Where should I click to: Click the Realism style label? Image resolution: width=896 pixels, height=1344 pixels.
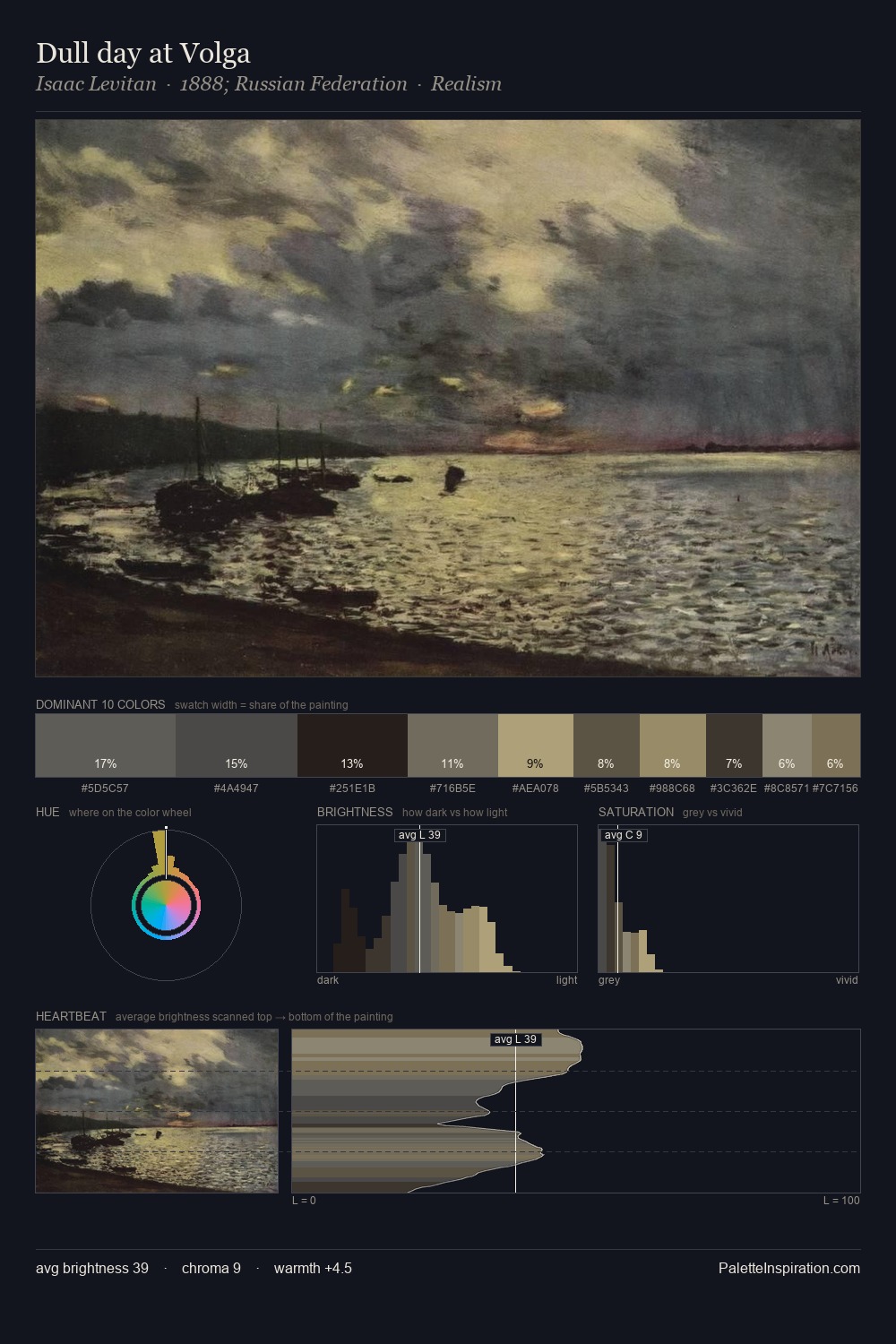[466, 84]
